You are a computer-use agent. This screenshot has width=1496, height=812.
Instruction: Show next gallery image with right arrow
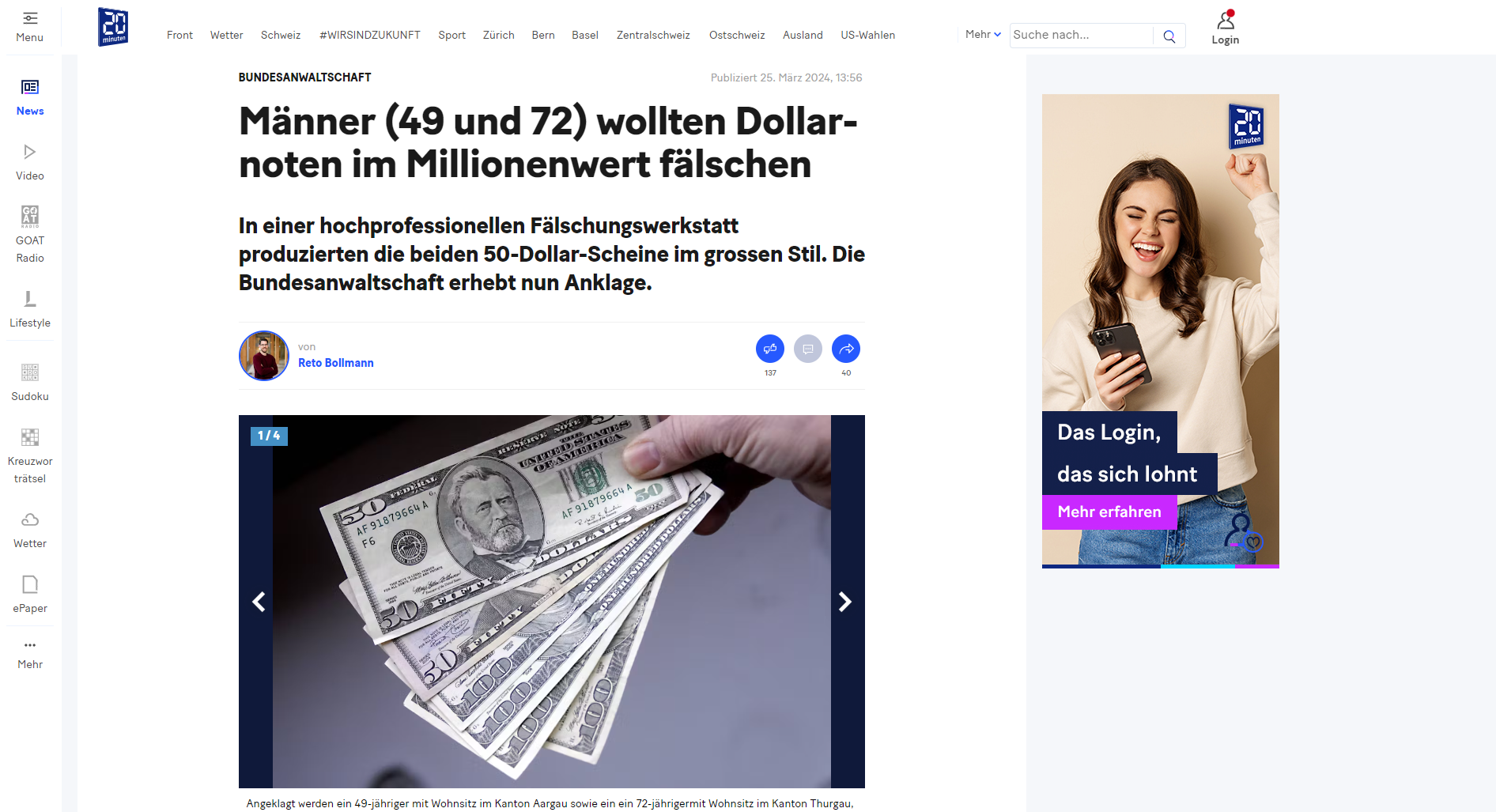845,602
